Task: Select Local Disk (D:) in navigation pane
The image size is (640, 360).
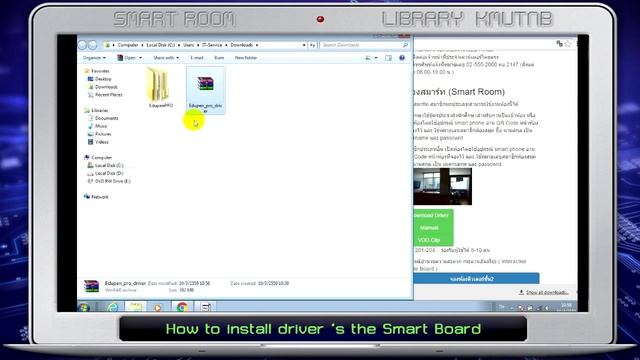Action: coord(105,173)
